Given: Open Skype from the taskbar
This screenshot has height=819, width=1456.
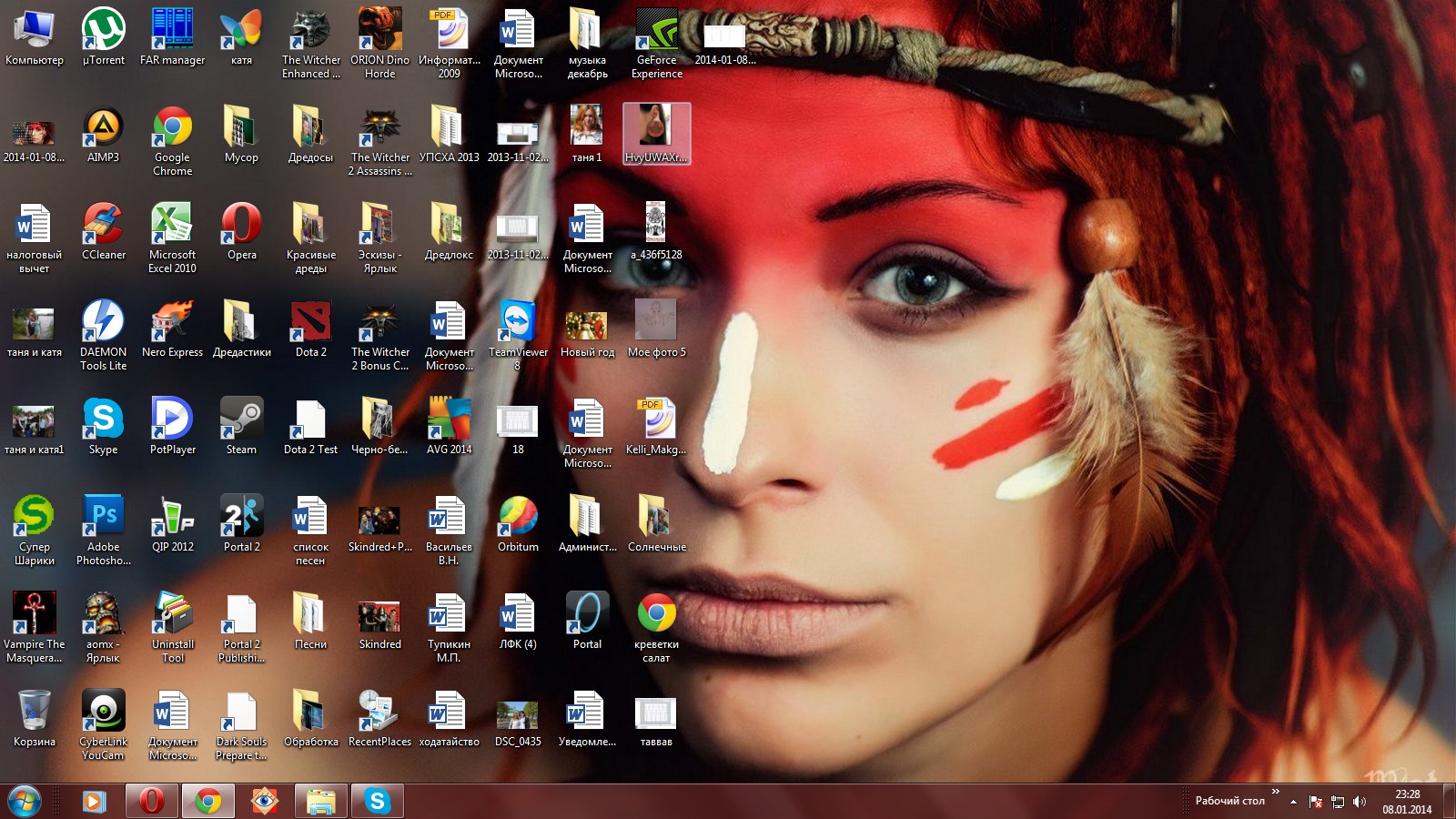Looking at the screenshot, I should (x=377, y=801).
